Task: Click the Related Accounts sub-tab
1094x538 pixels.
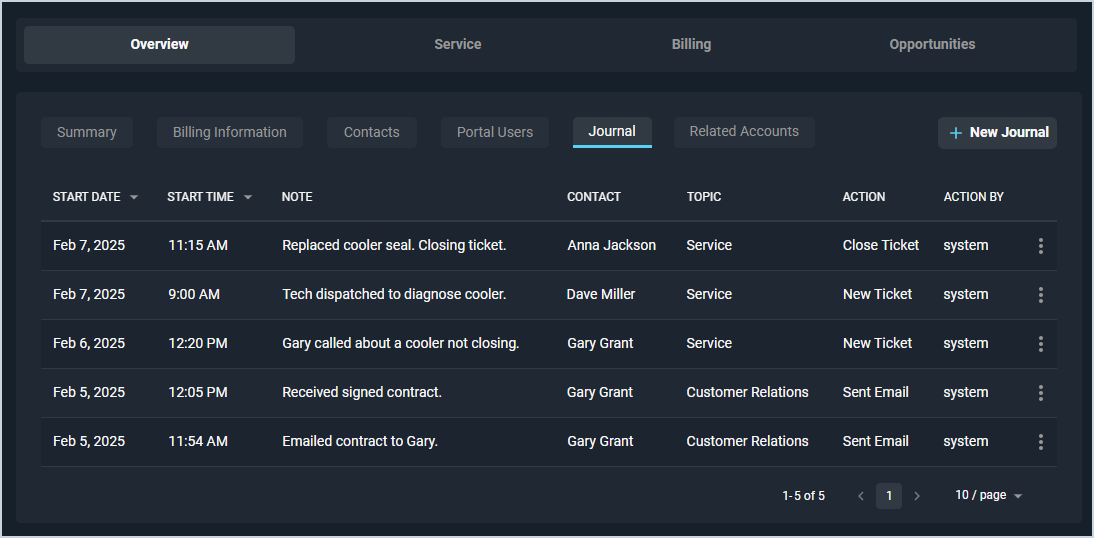Action: pos(744,132)
